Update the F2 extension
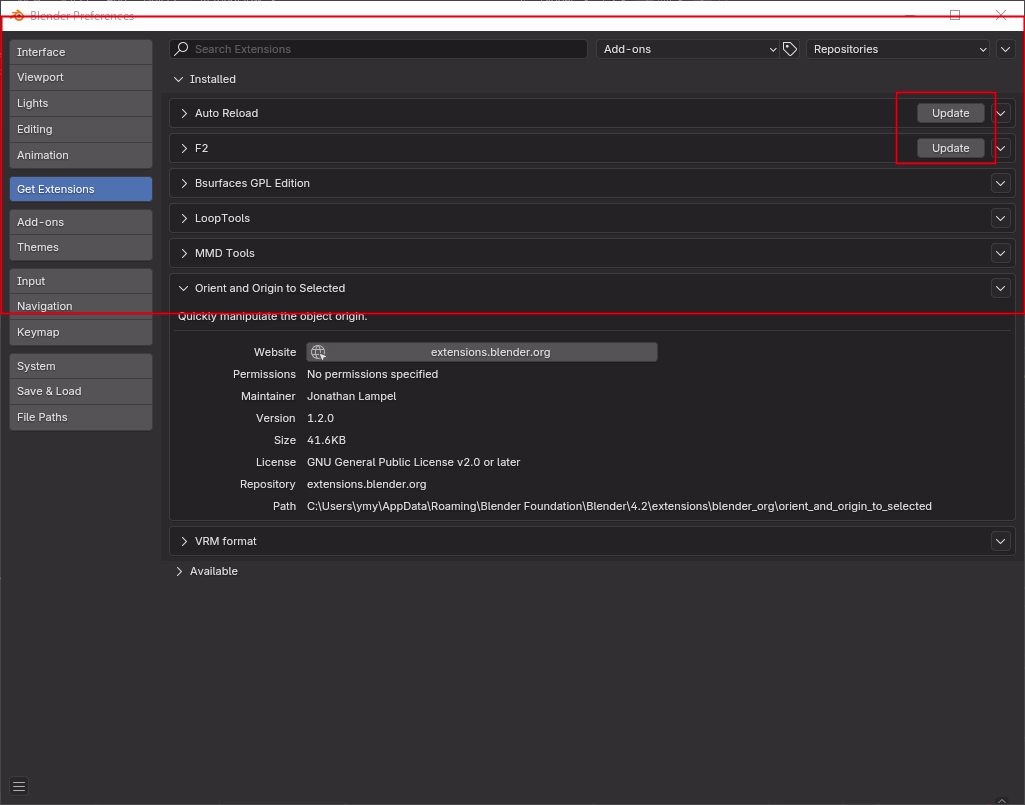1025x805 pixels. [x=950, y=148]
